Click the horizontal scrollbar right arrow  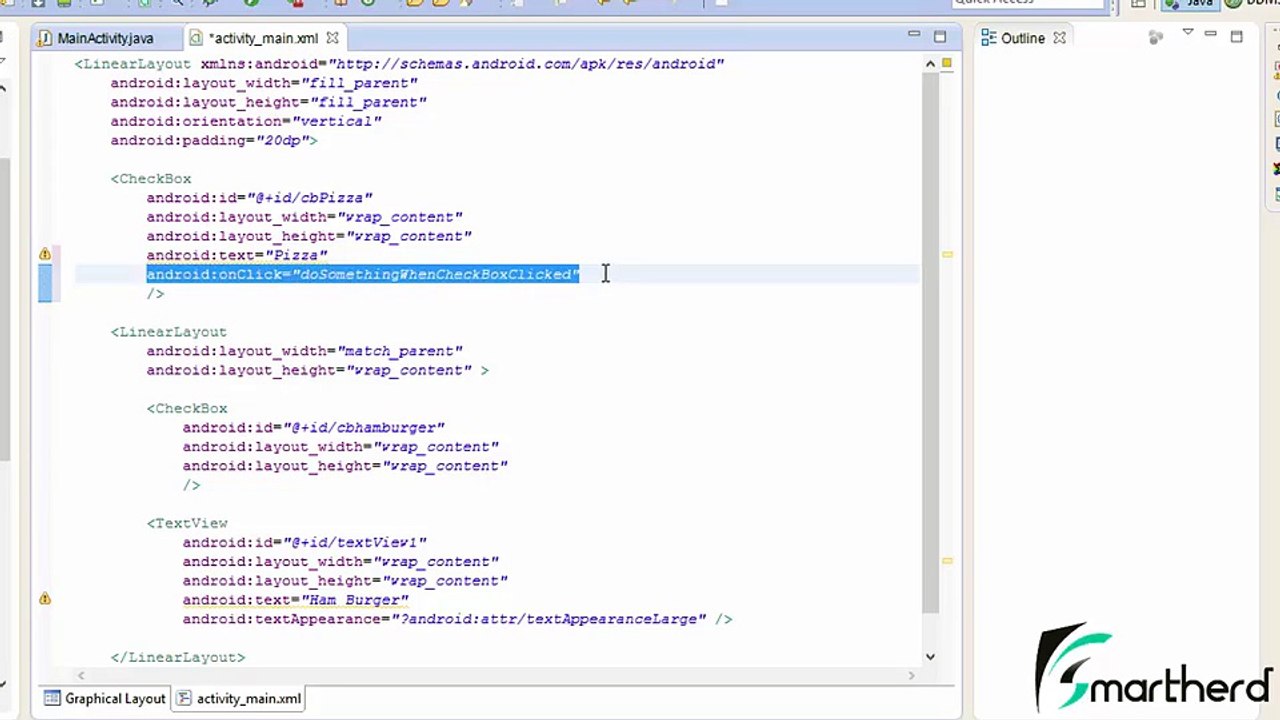pyautogui.click(x=911, y=676)
